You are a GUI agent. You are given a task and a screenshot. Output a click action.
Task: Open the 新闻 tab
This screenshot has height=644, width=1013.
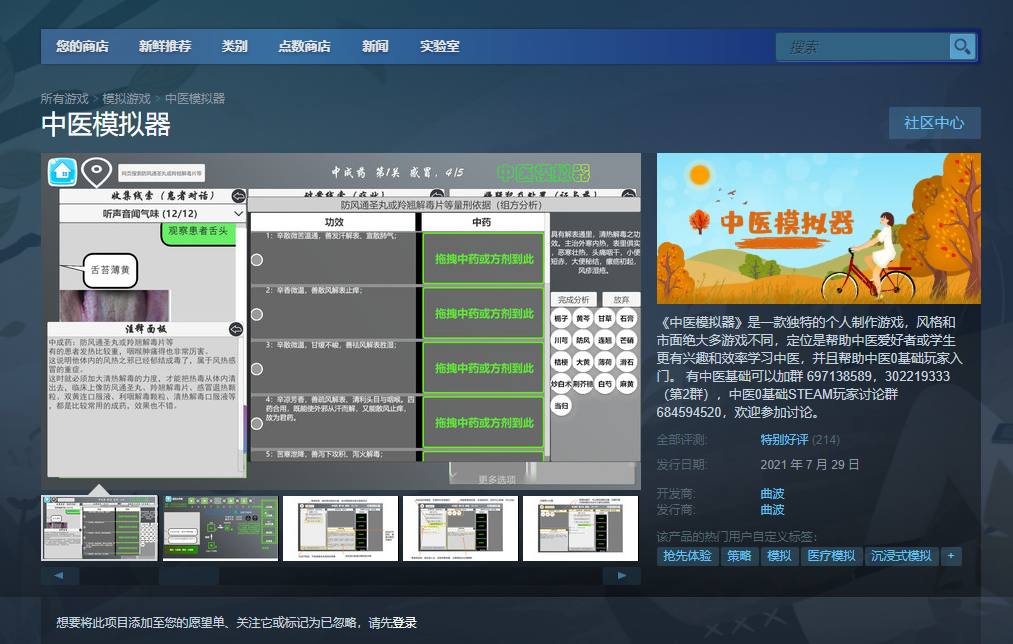pyautogui.click(x=375, y=47)
